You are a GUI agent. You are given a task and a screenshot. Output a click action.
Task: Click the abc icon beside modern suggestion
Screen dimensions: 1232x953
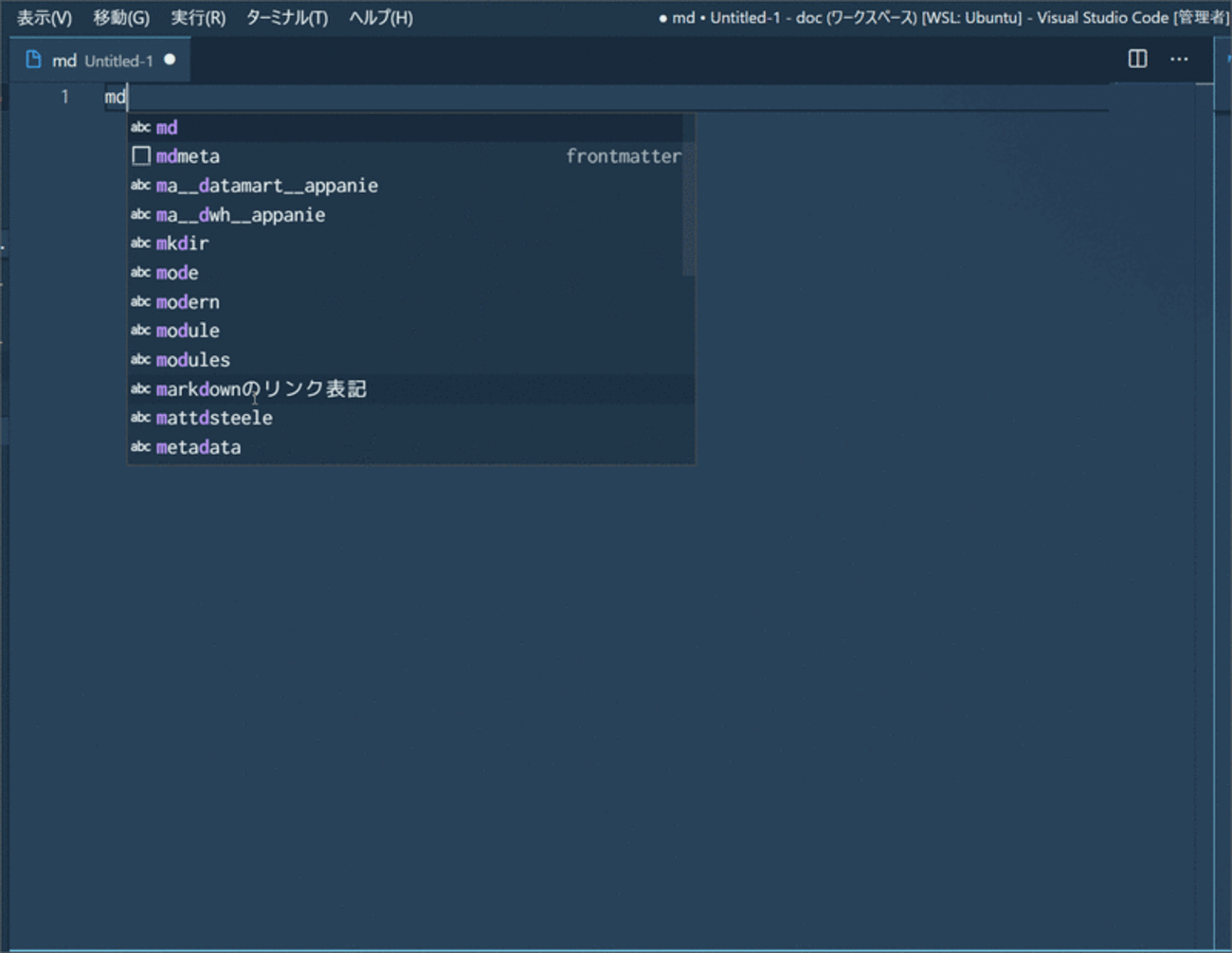pyautogui.click(x=140, y=302)
